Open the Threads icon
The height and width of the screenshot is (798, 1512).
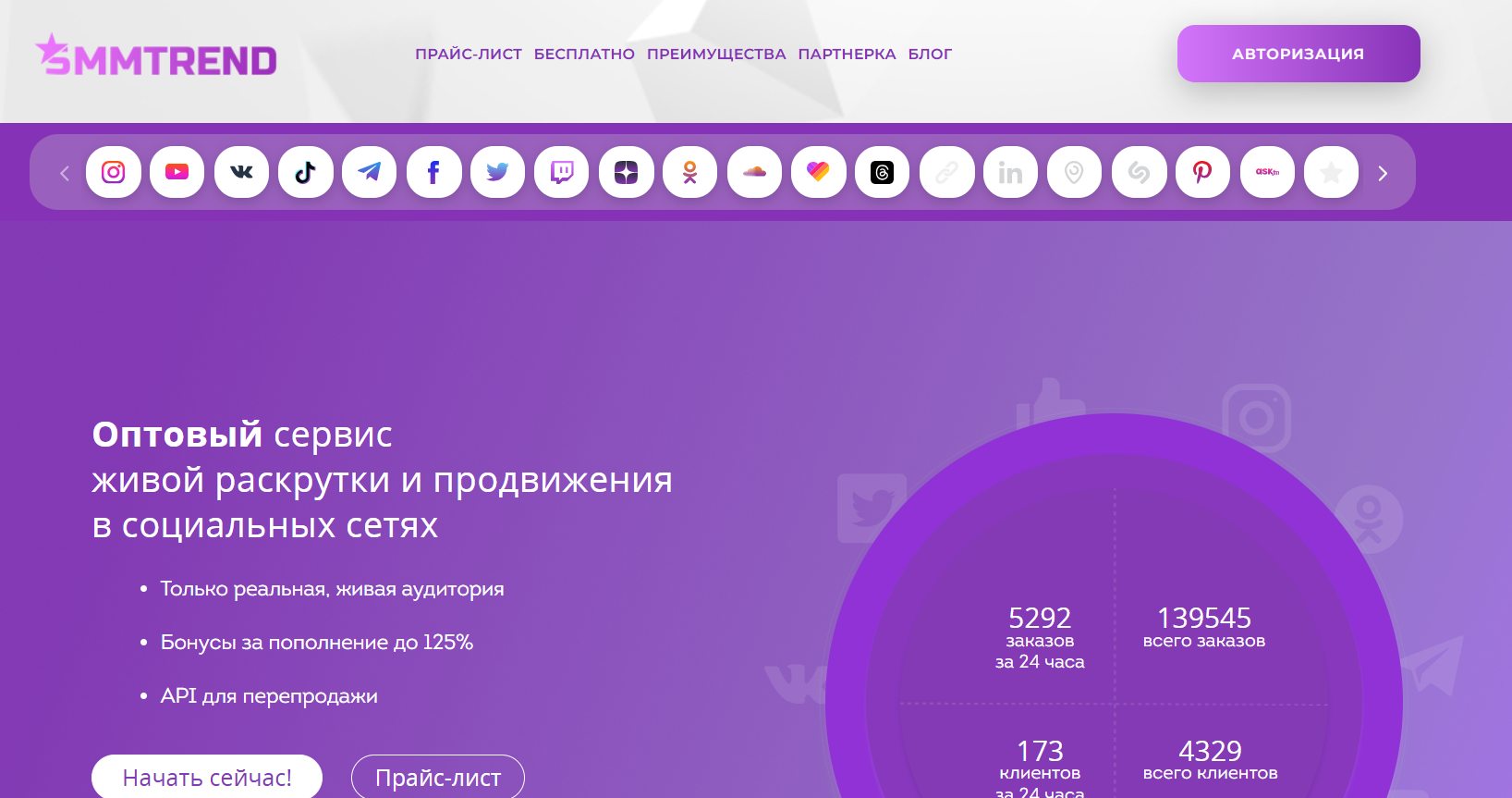(x=883, y=172)
